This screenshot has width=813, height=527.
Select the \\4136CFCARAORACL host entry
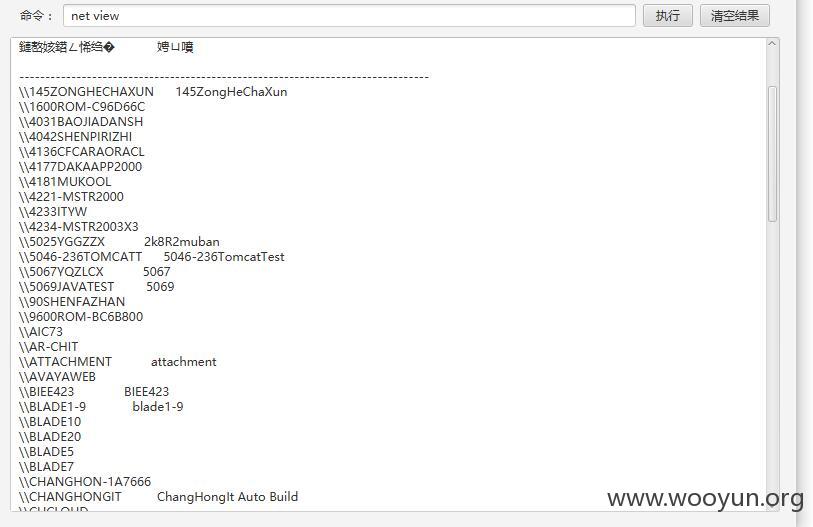(81, 152)
